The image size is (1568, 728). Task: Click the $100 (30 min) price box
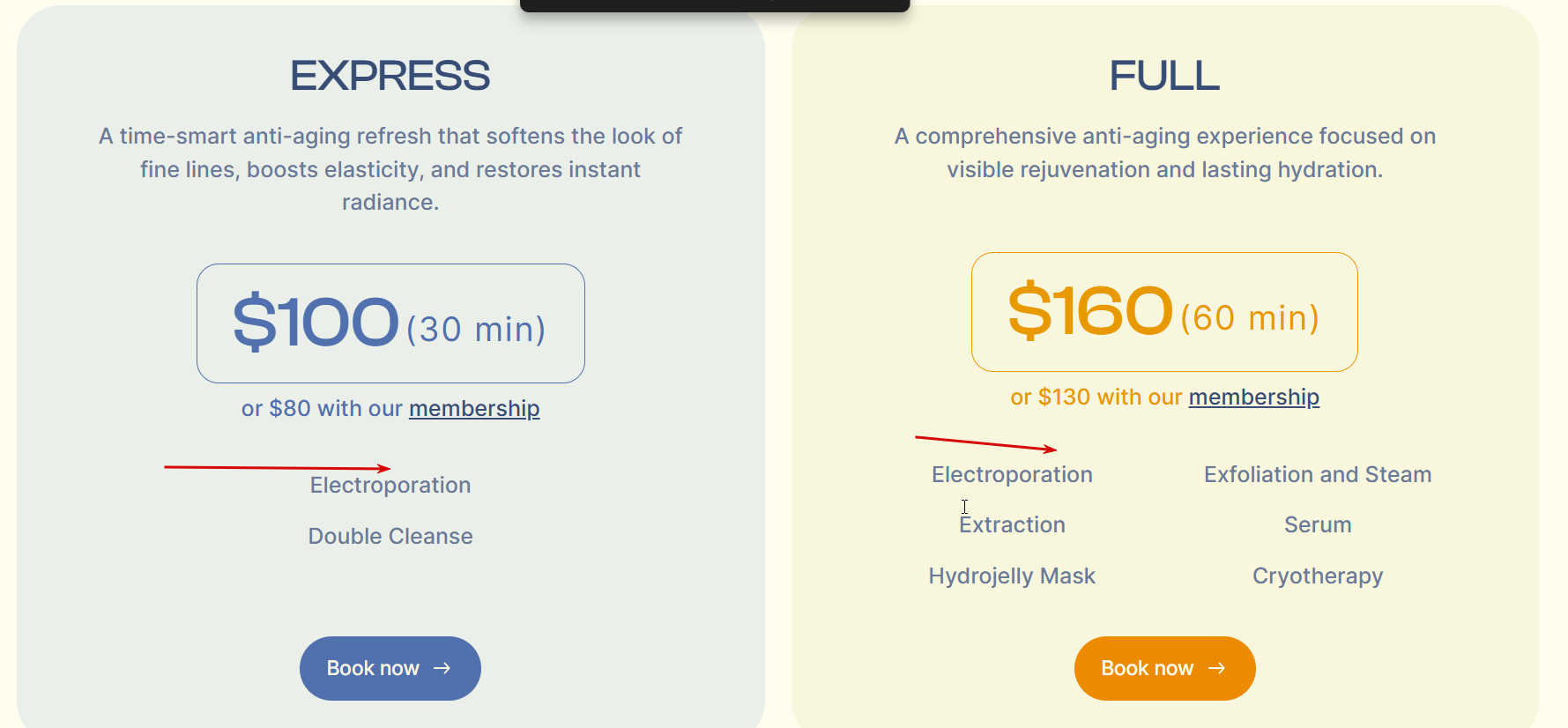(x=390, y=323)
